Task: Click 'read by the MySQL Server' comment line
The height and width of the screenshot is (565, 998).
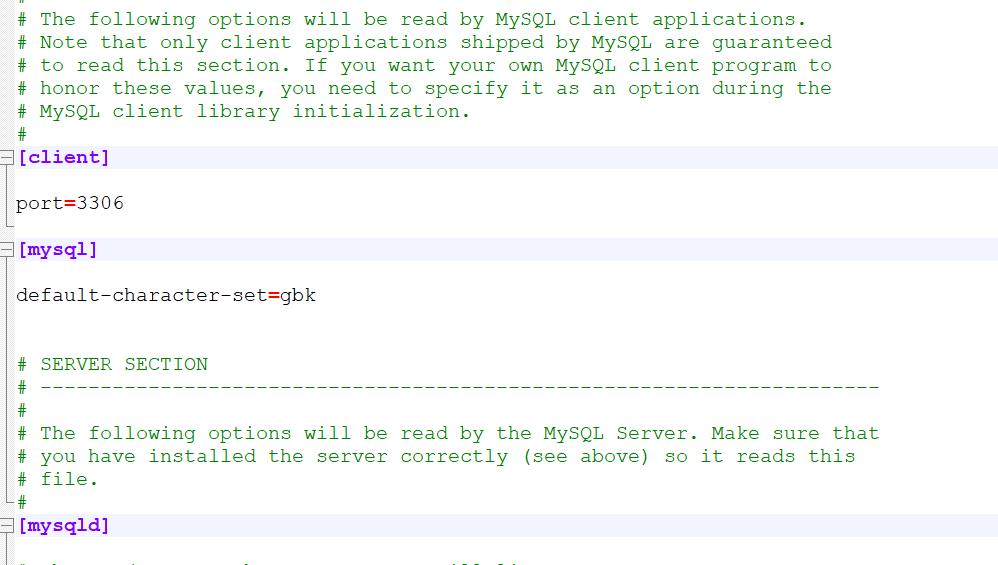Action: click(x=448, y=433)
